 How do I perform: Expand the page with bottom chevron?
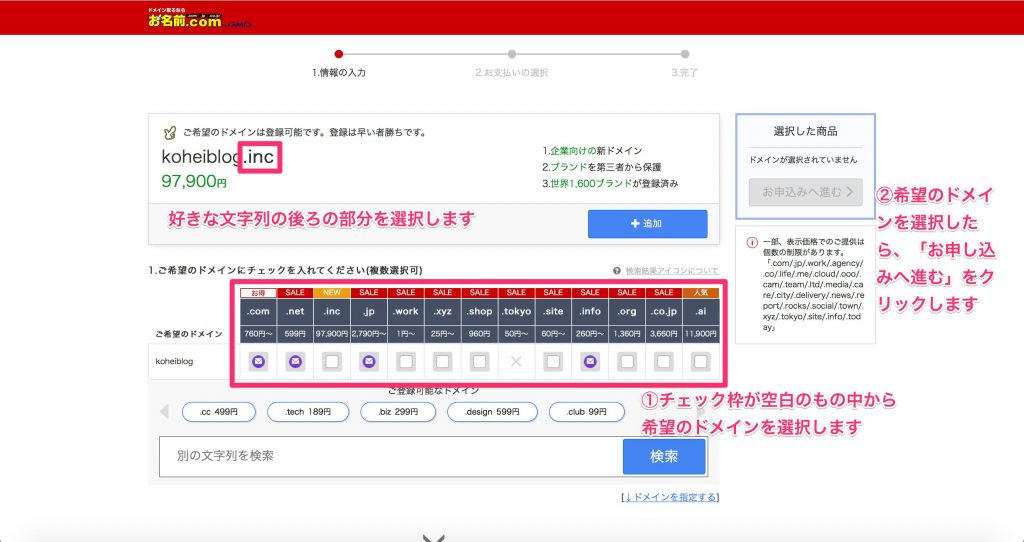pyautogui.click(x=433, y=537)
